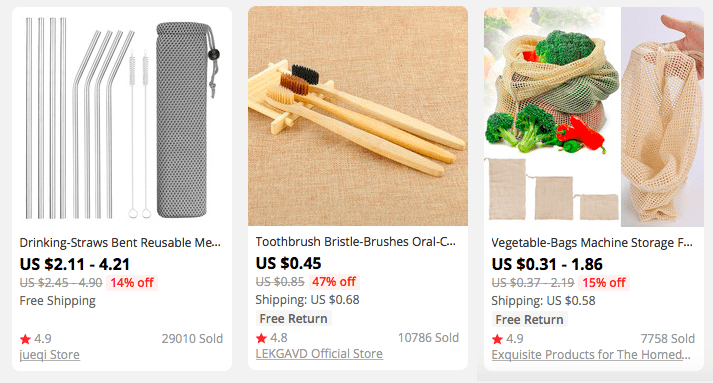Click the drinking straws product image
This screenshot has width=713, height=383.
point(122,117)
